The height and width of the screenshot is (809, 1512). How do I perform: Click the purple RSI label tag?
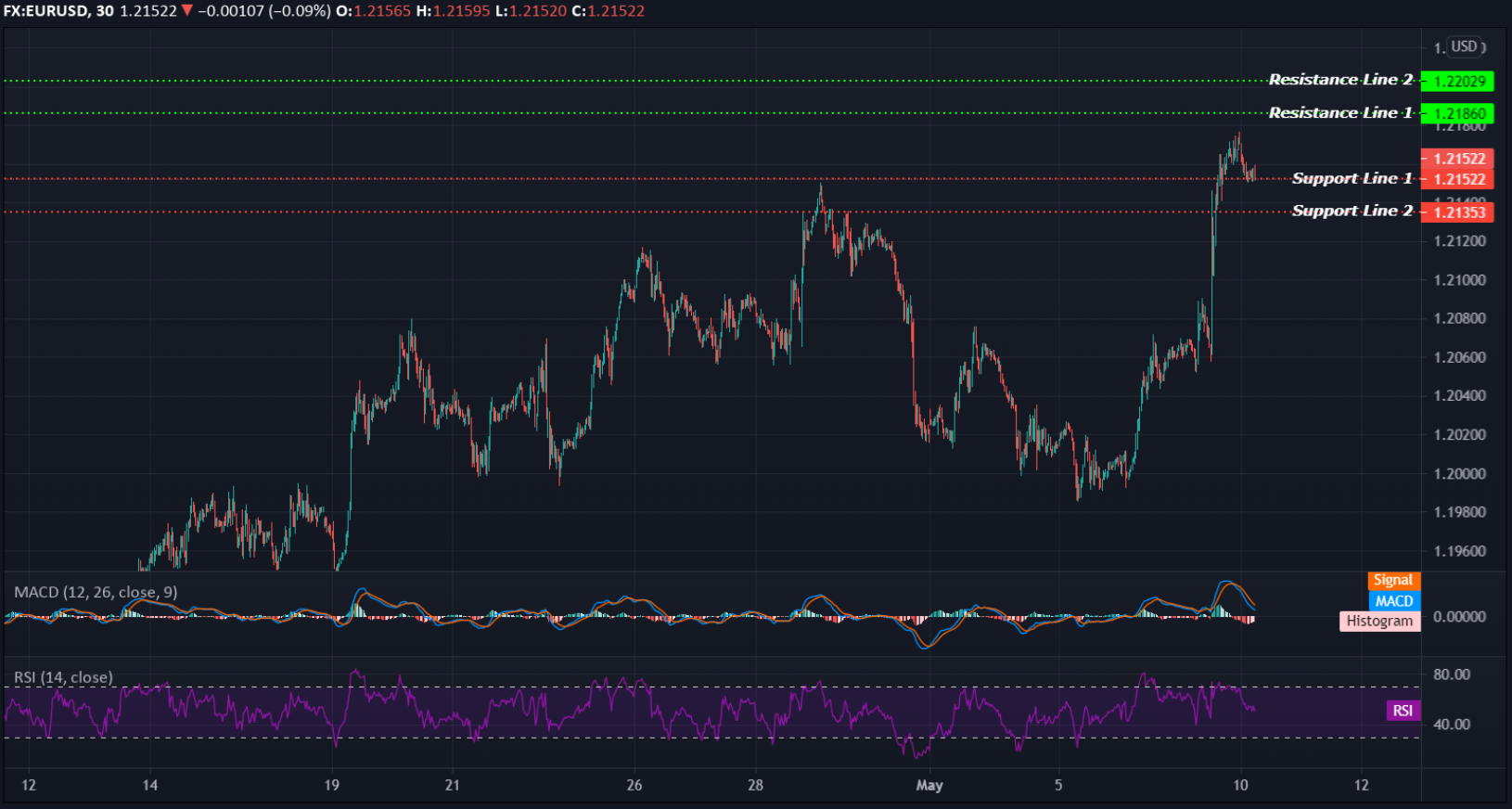[x=1403, y=711]
